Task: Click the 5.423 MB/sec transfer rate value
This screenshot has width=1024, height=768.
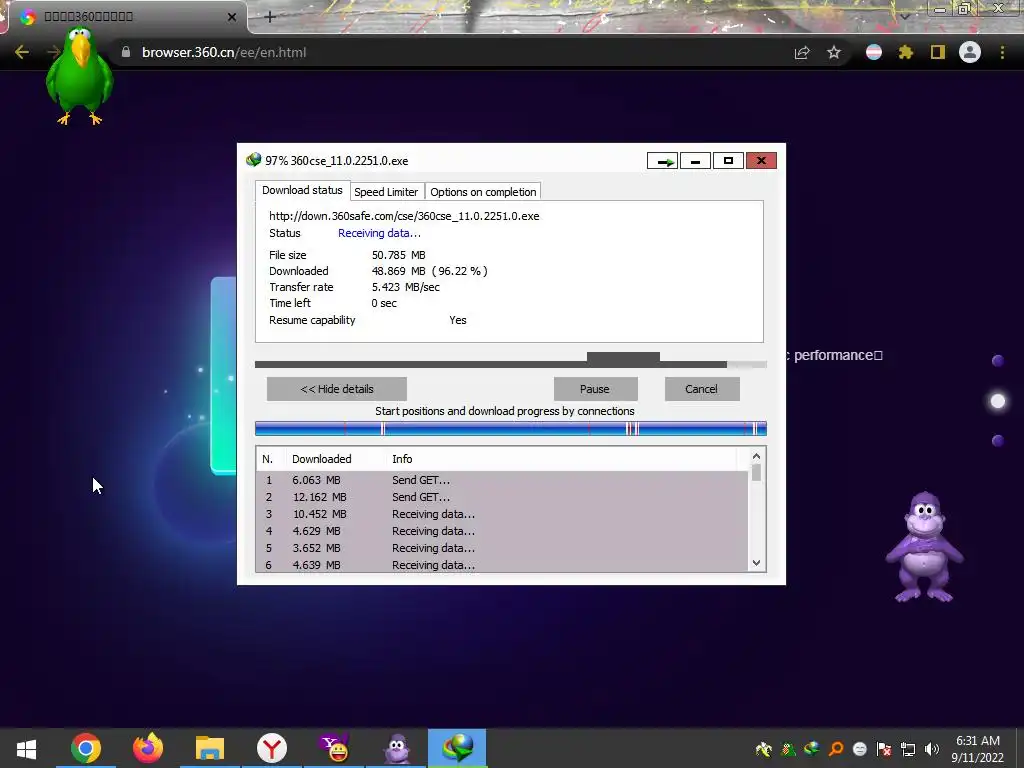Action: point(406,287)
